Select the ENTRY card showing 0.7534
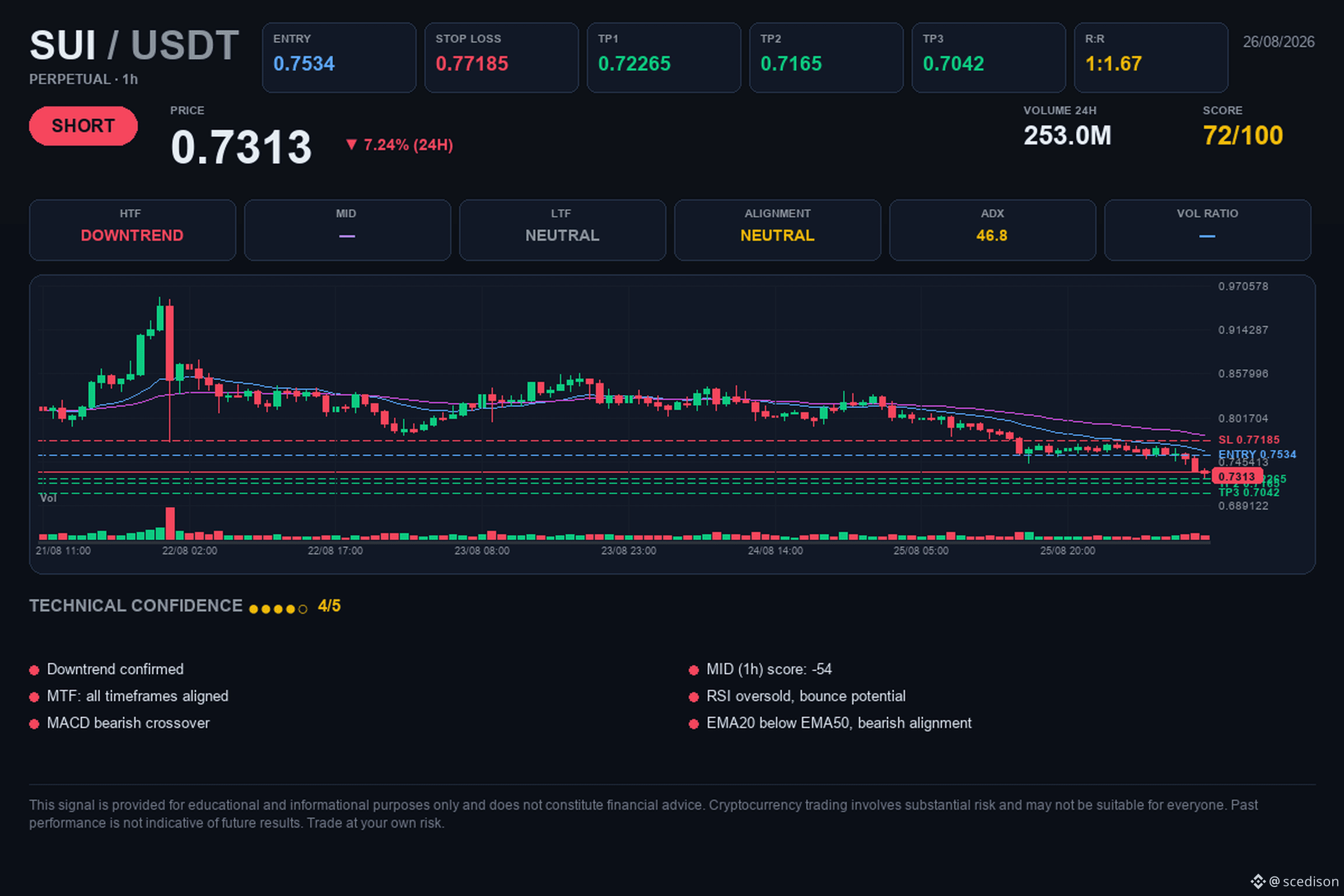Image resolution: width=1344 pixels, height=896 pixels. (339, 58)
